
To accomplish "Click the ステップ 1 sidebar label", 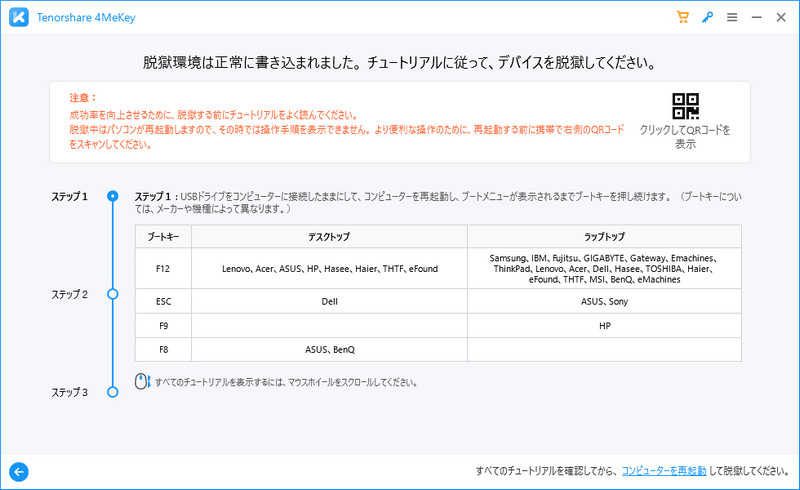I will pyautogui.click(x=69, y=197).
